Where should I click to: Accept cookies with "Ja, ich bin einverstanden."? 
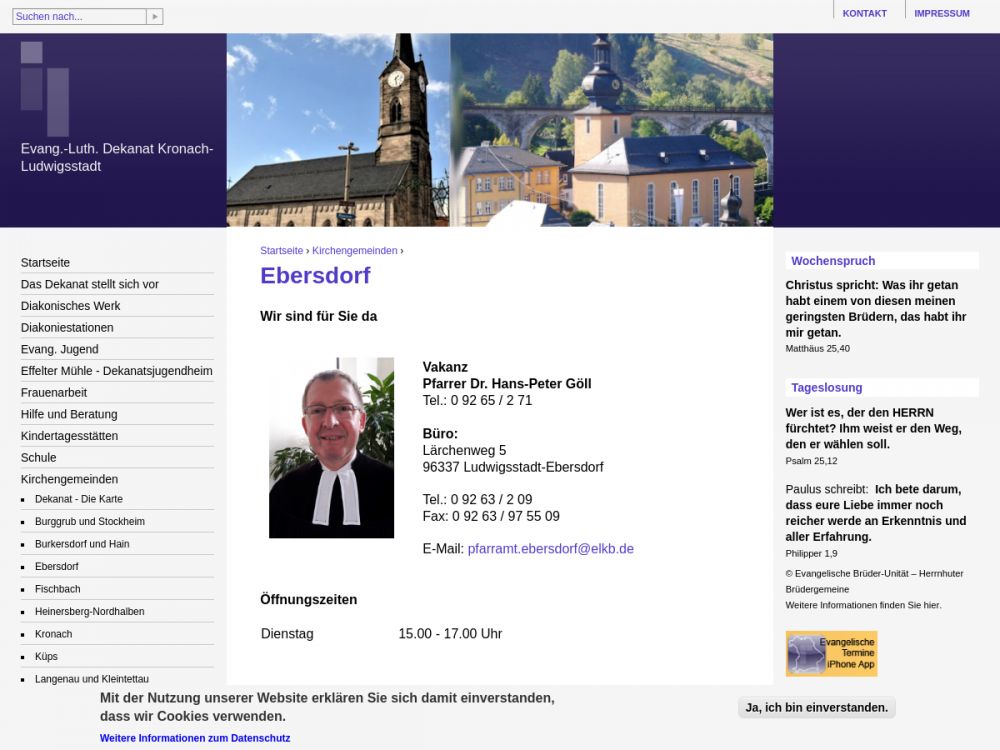(816, 708)
